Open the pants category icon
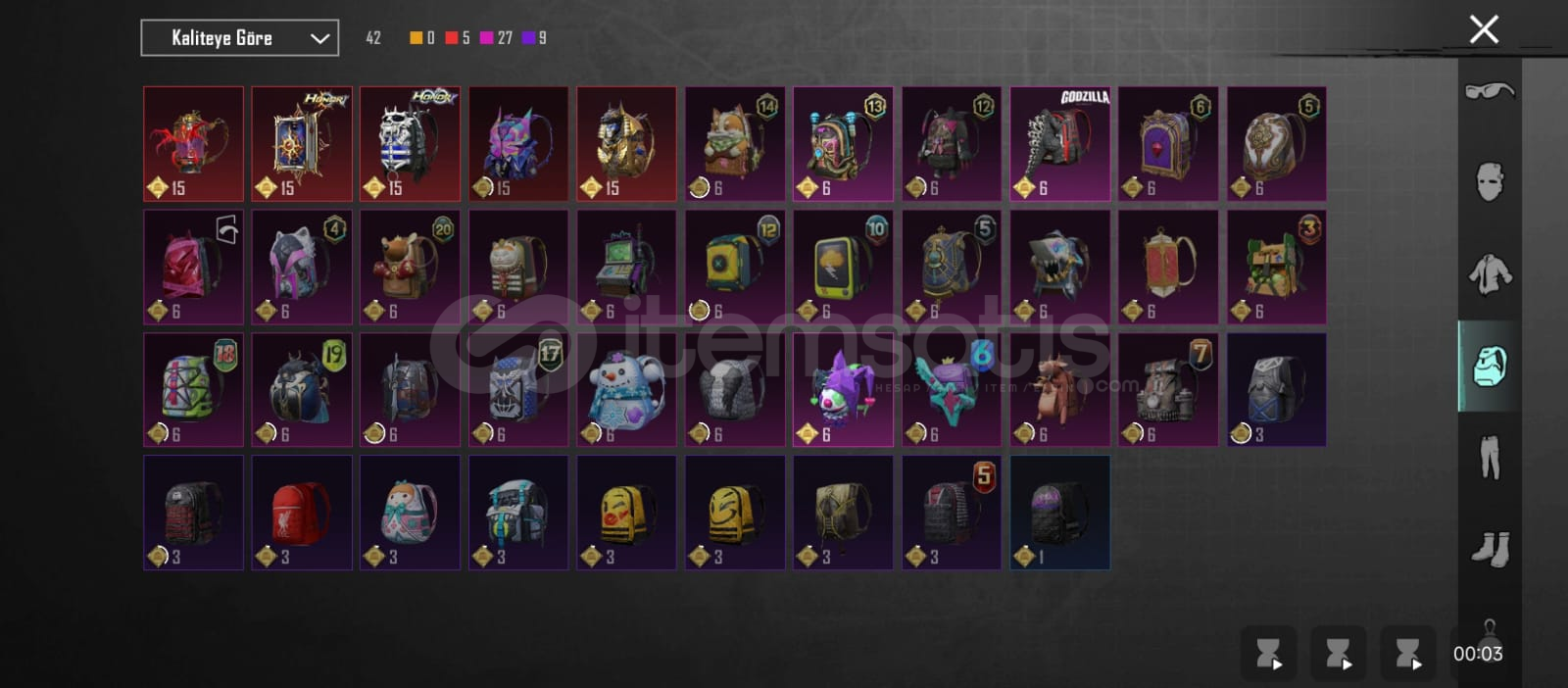The height and width of the screenshot is (688, 1568). pos(1490,457)
